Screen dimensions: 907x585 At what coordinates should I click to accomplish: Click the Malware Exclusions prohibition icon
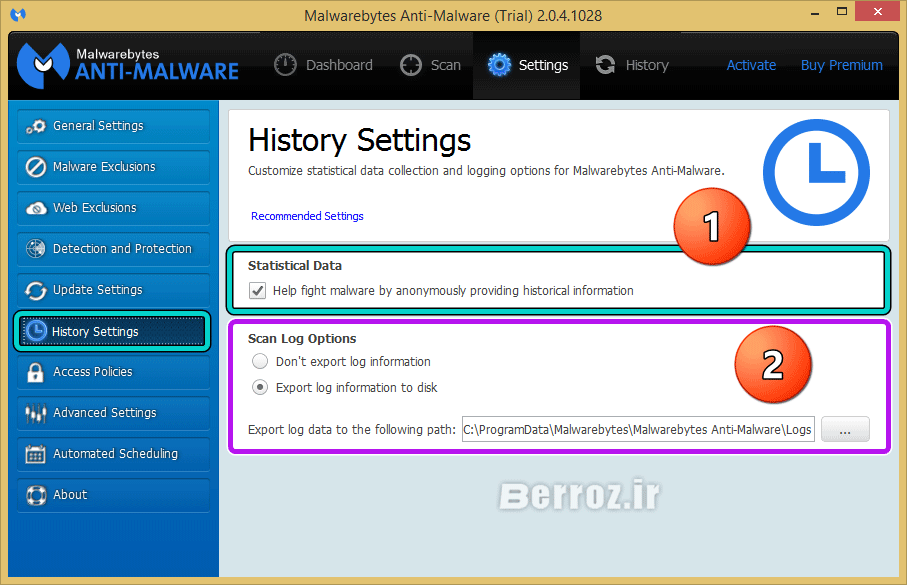click(36, 168)
